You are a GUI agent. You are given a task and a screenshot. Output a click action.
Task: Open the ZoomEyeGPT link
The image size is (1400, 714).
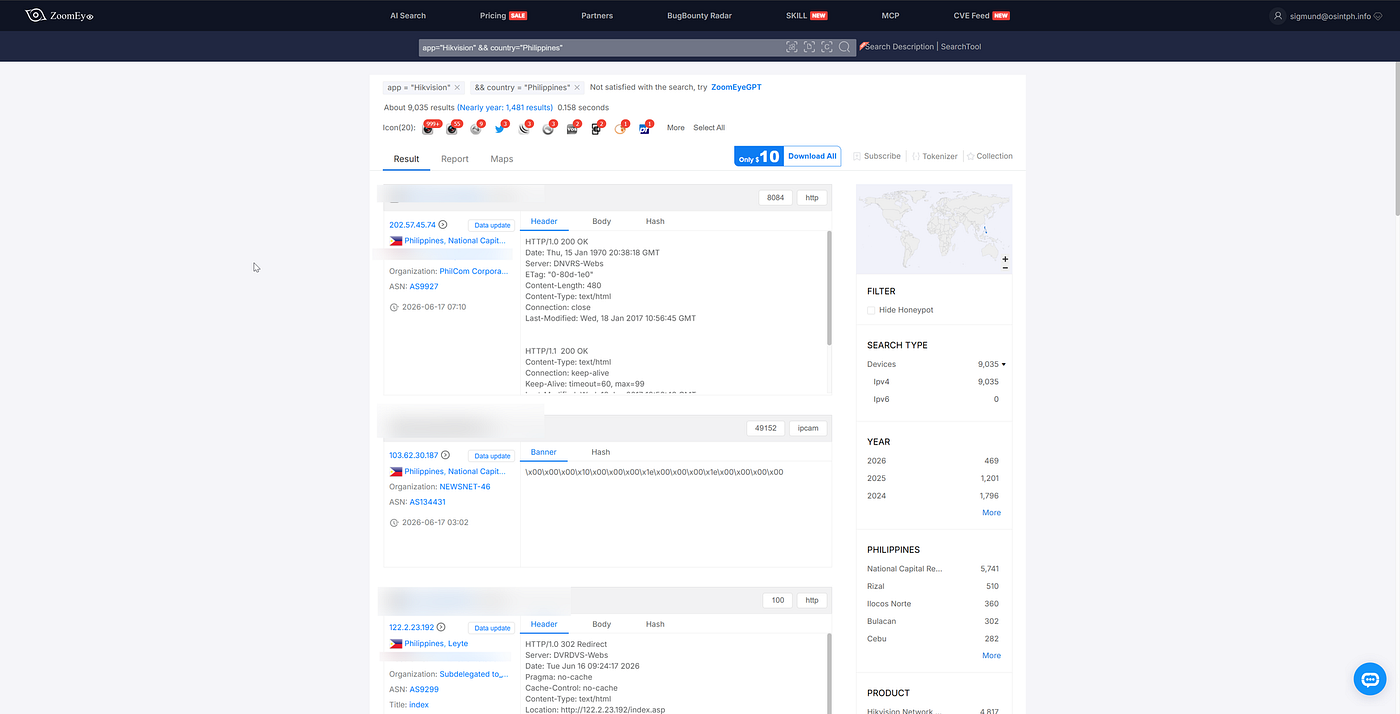click(x=736, y=88)
